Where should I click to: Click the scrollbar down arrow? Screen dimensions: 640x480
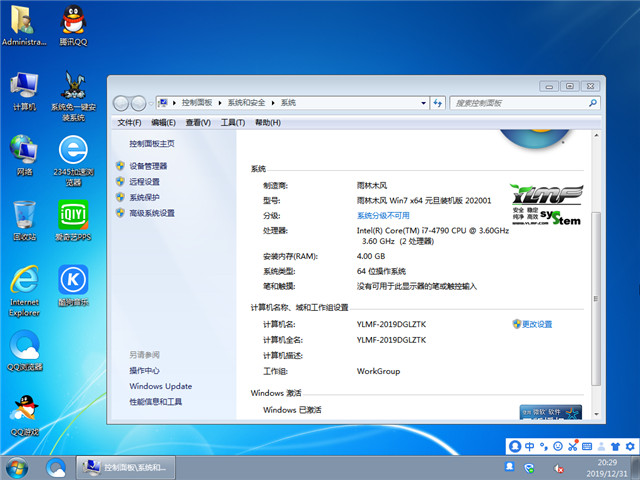click(596, 414)
